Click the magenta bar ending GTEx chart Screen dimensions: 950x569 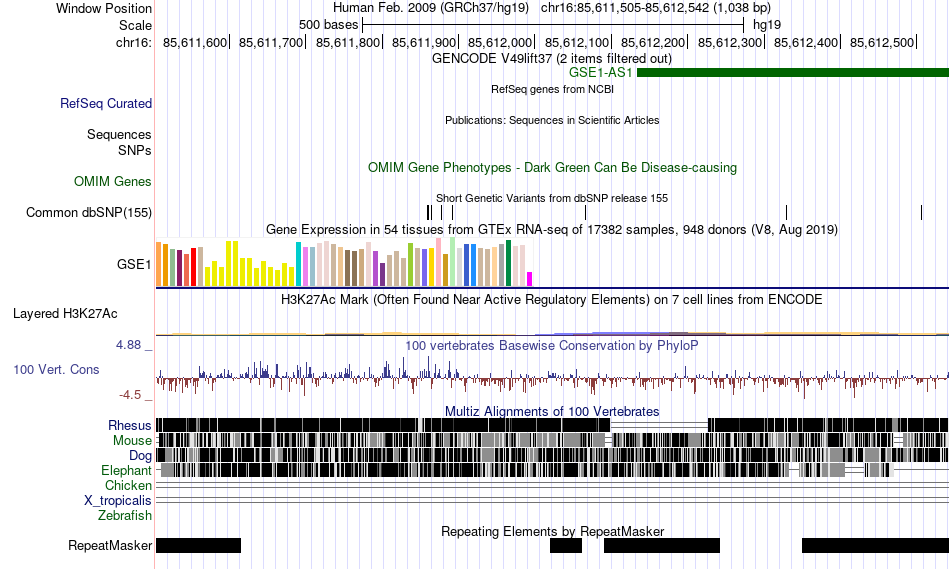pos(530,279)
